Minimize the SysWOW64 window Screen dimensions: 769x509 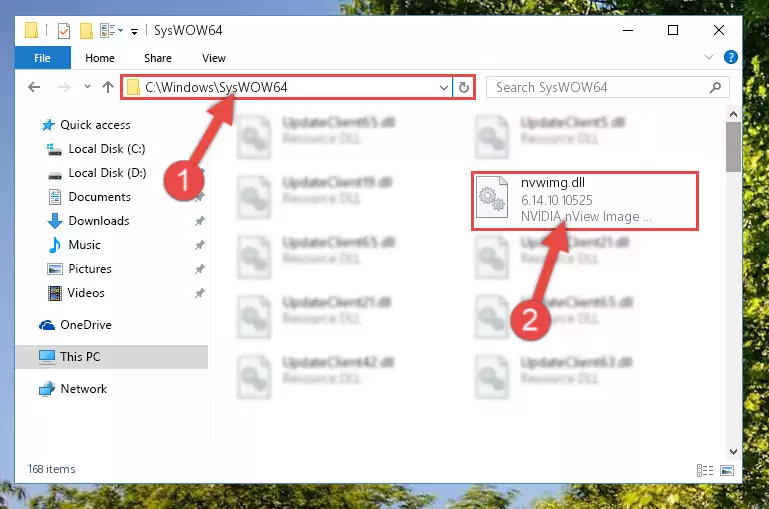click(x=628, y=30)
